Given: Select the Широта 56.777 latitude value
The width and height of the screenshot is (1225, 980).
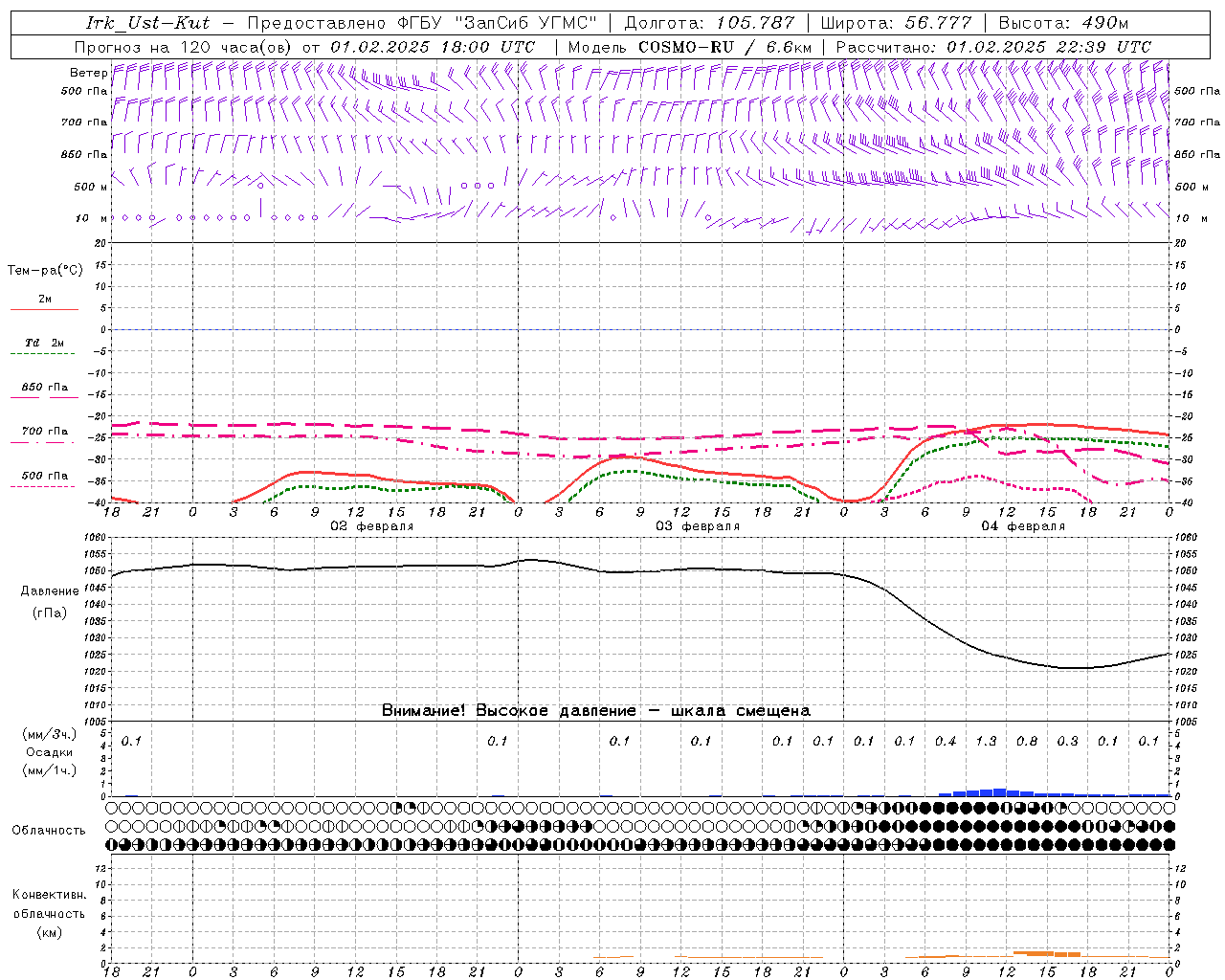Looking at the screenshot, I should (938, 23).
